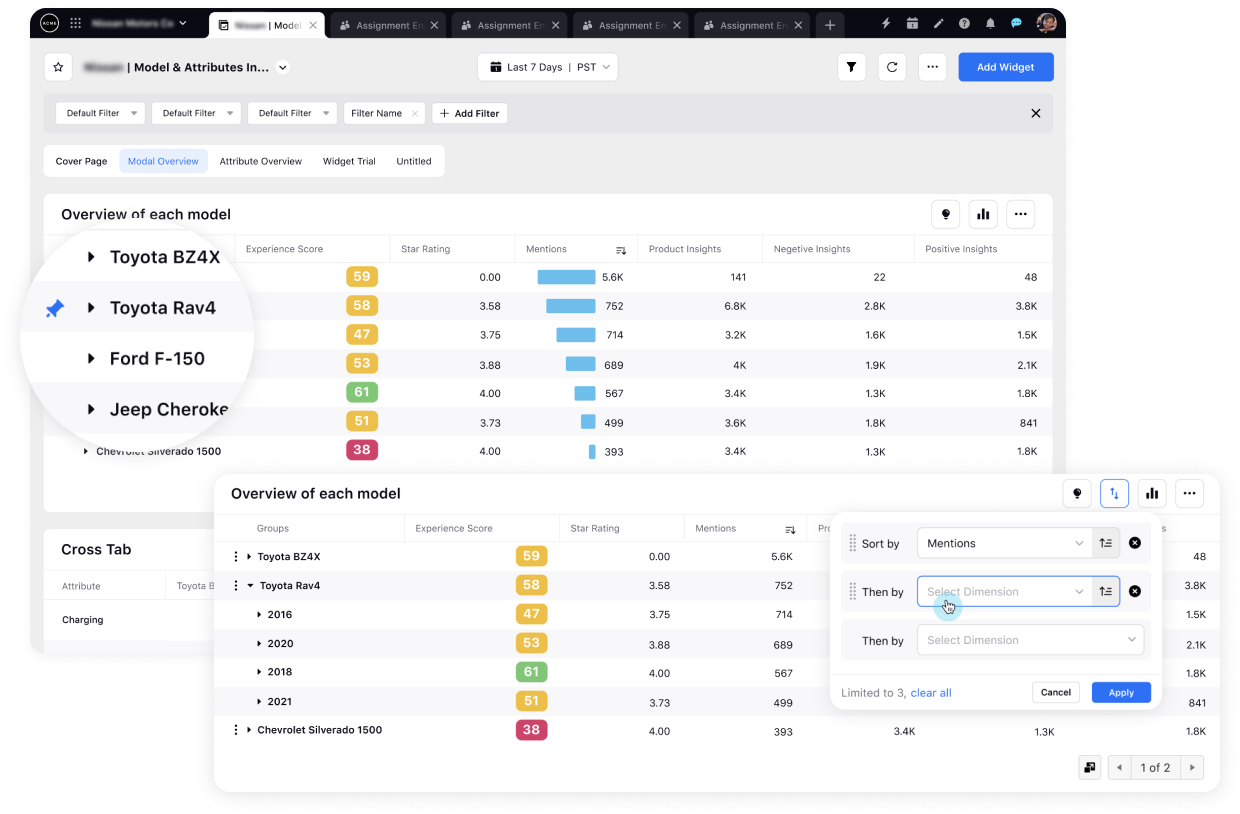1240x814 pixels.
Task: Favorite the dashboard using the star icon
Action: coord(58,67)
